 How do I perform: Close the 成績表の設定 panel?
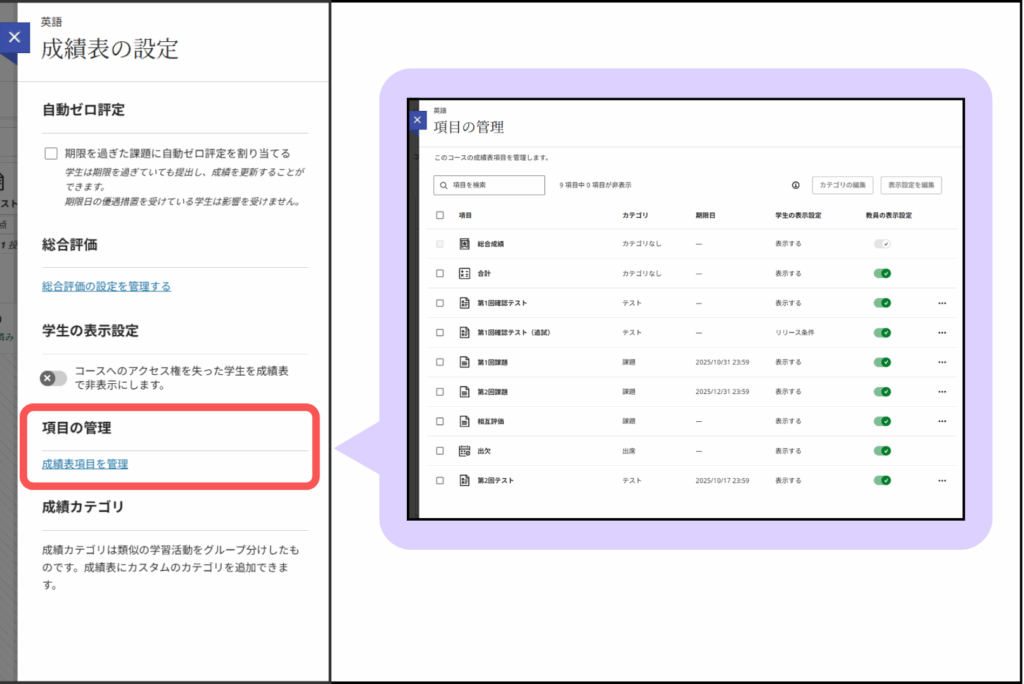[13, 37]
